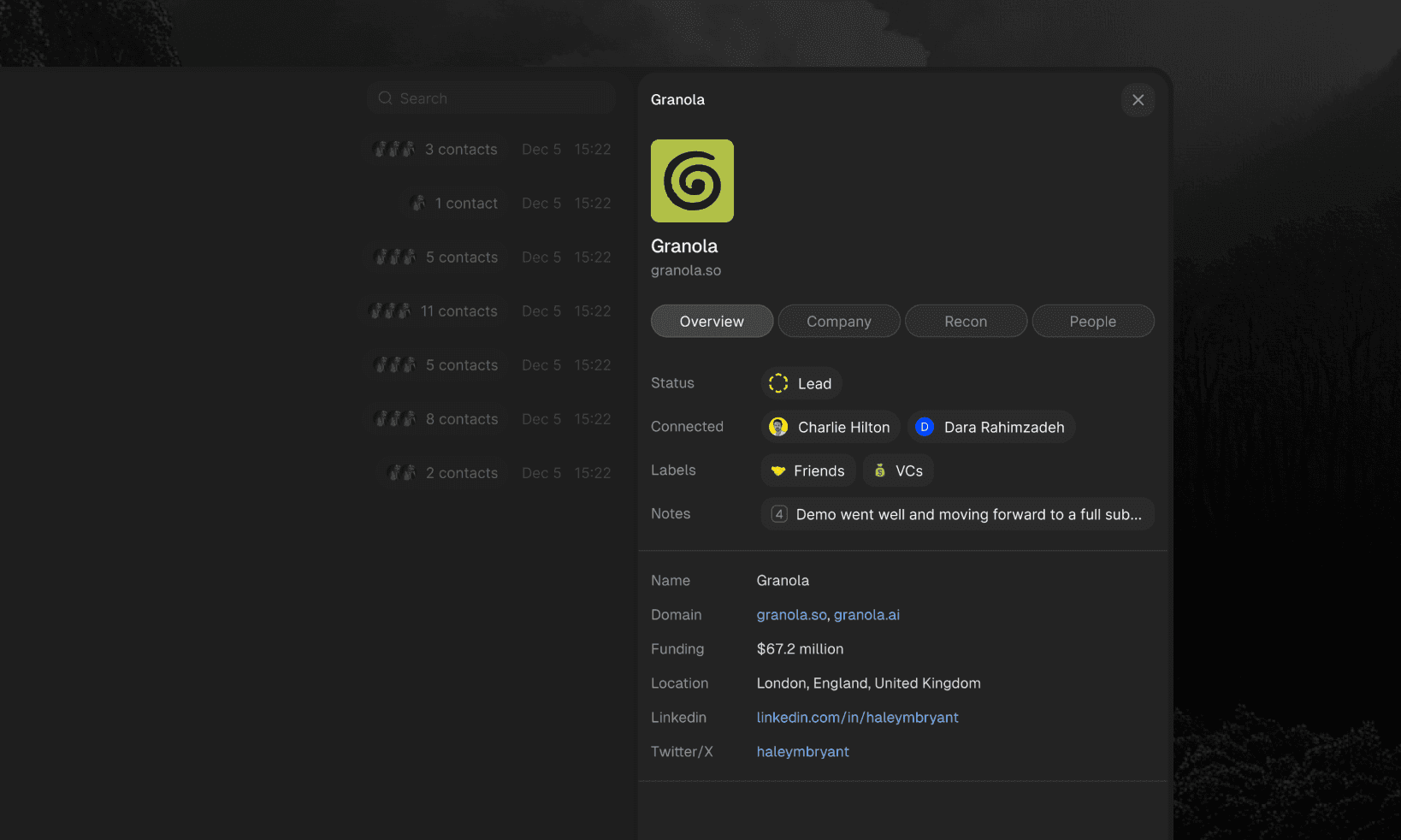Screen dimensions: 1401x840
Task: Click the Friends label chip
Action: coord(808,470)
